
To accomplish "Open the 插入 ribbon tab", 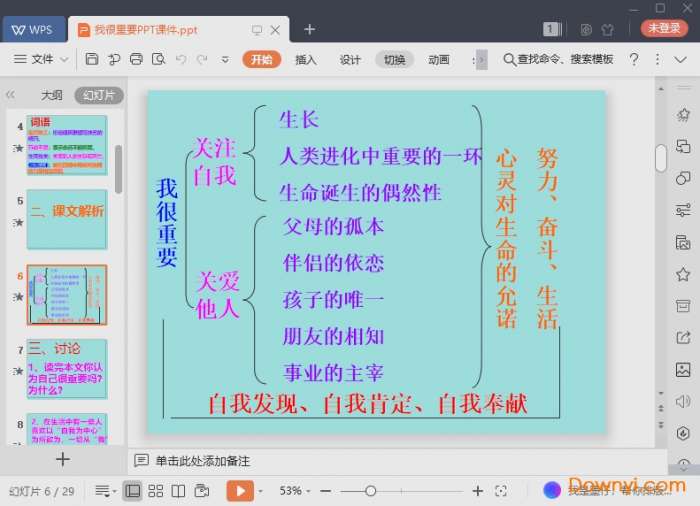I will tap(306, 60).
